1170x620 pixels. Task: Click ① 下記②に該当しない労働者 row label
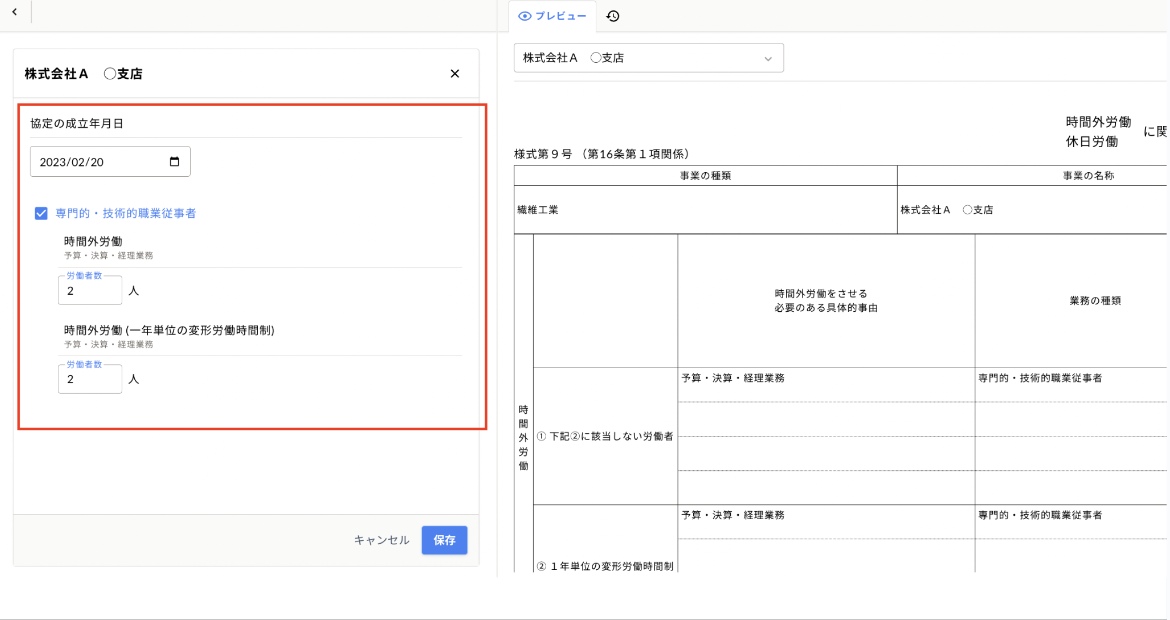tap(604, 437)
